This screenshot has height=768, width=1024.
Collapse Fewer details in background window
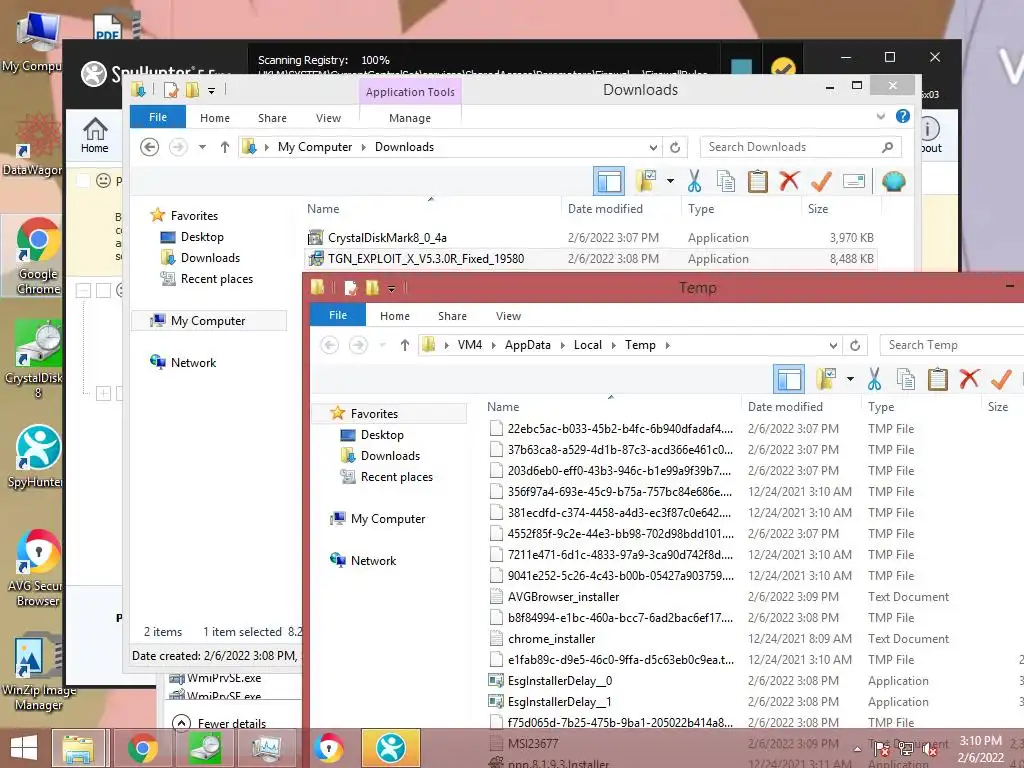[x=219, y=723]
